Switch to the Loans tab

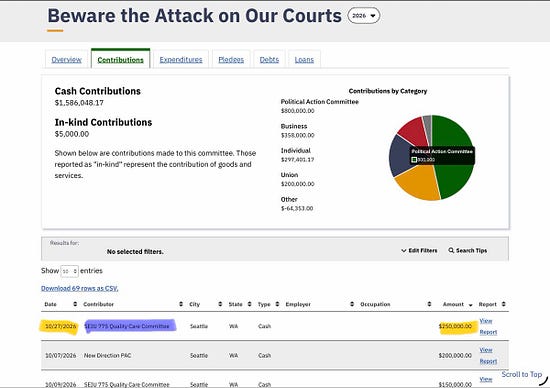tap(304, 60)
